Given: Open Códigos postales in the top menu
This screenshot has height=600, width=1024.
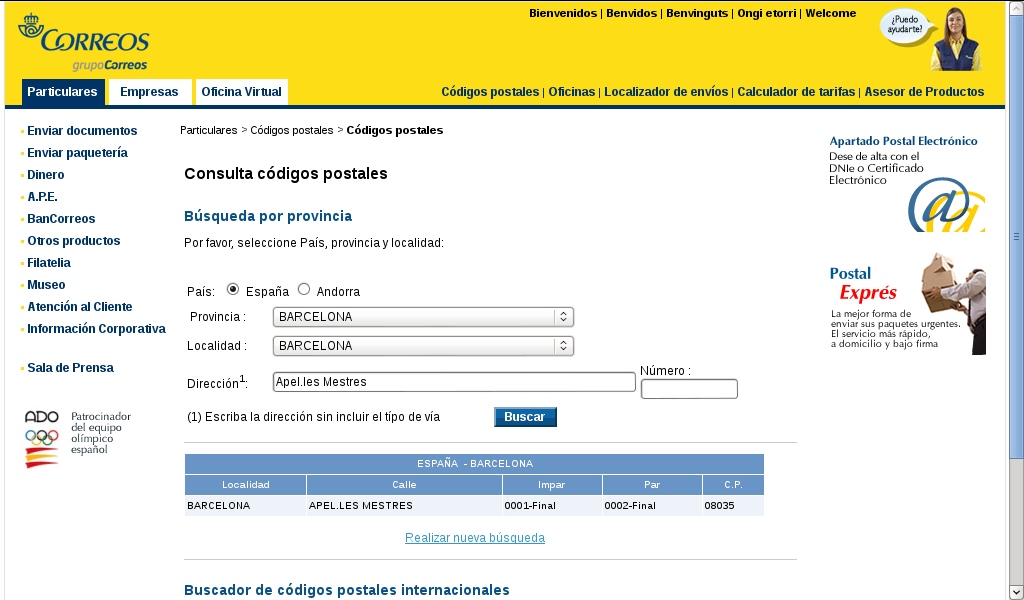Looking at the screenshot, I should coord(490,92).
